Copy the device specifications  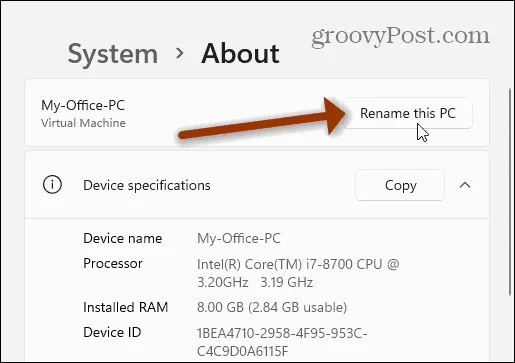click(400, 185)
